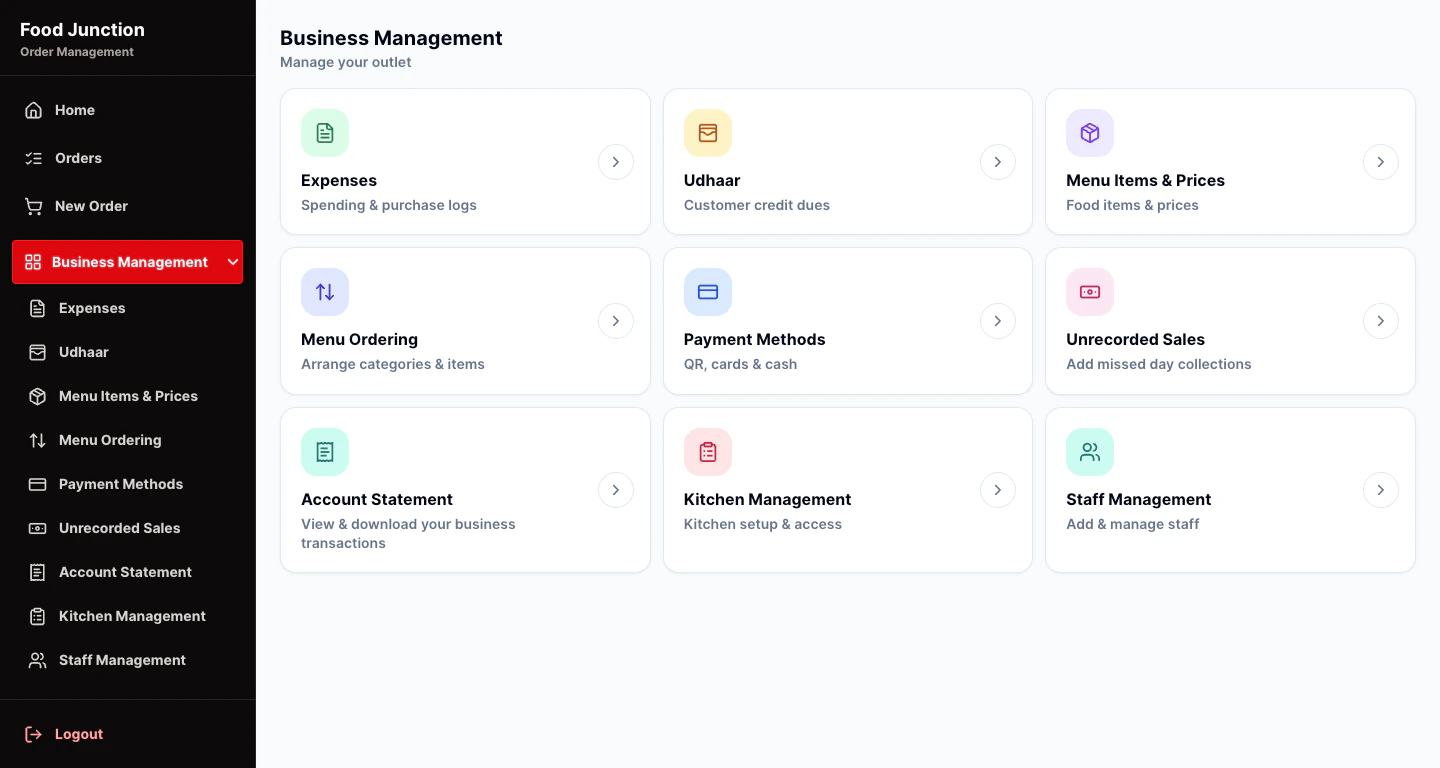Click the Menu Items & Prices card arrow
The image size is (1440, 768).
click(x=1381, y=162)
